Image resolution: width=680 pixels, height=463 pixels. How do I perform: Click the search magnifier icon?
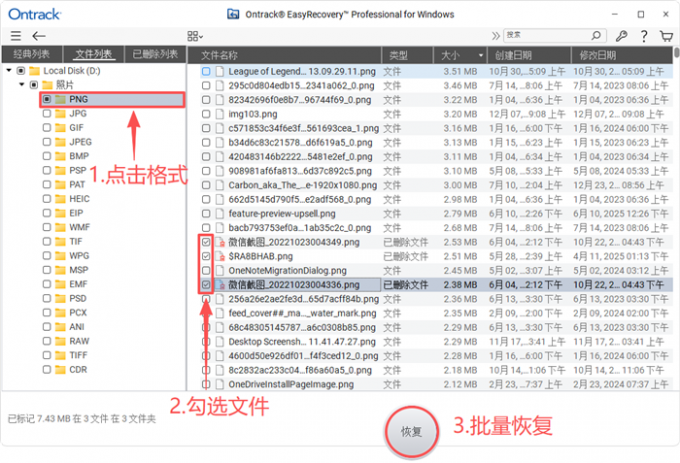point(596,35)
